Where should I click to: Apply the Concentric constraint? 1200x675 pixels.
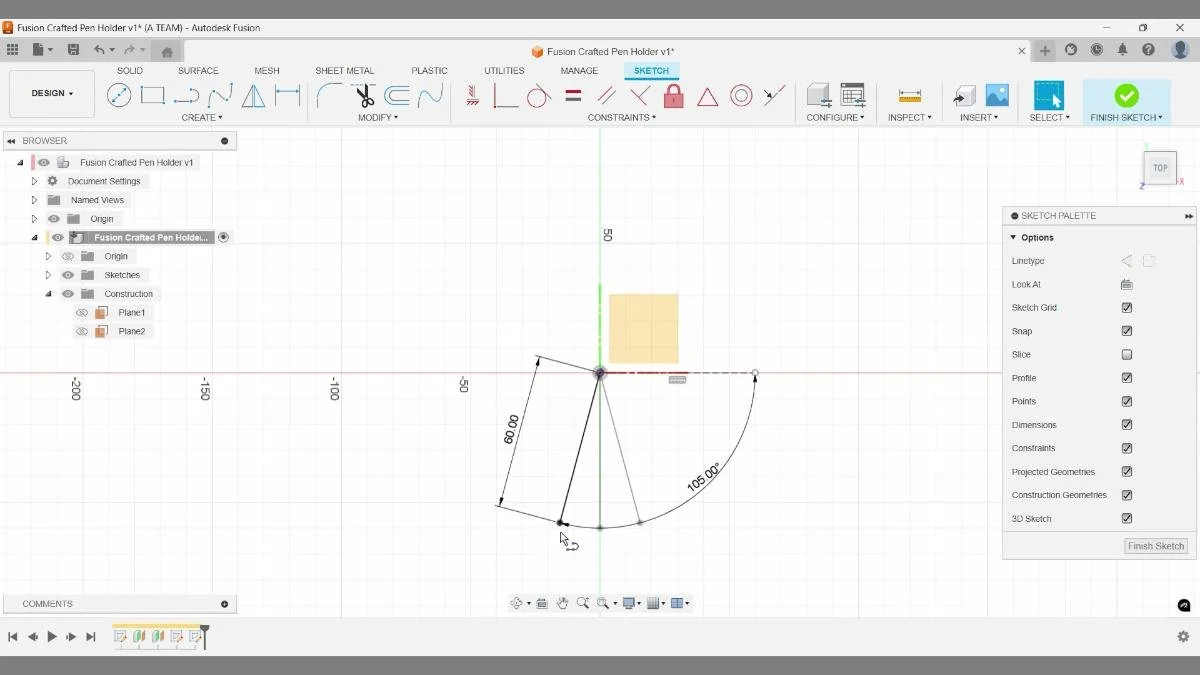[741, 95]
